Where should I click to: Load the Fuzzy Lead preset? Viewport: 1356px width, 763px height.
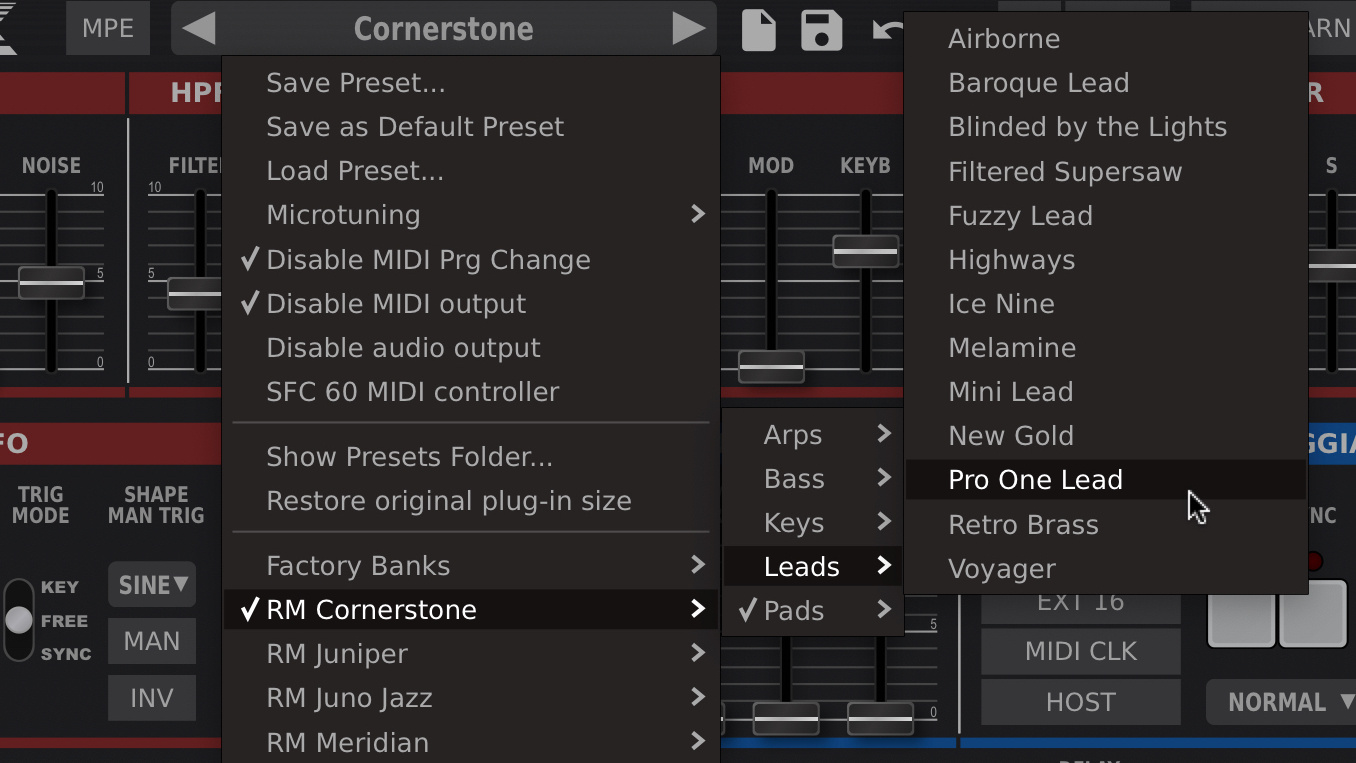[1106, 216]
